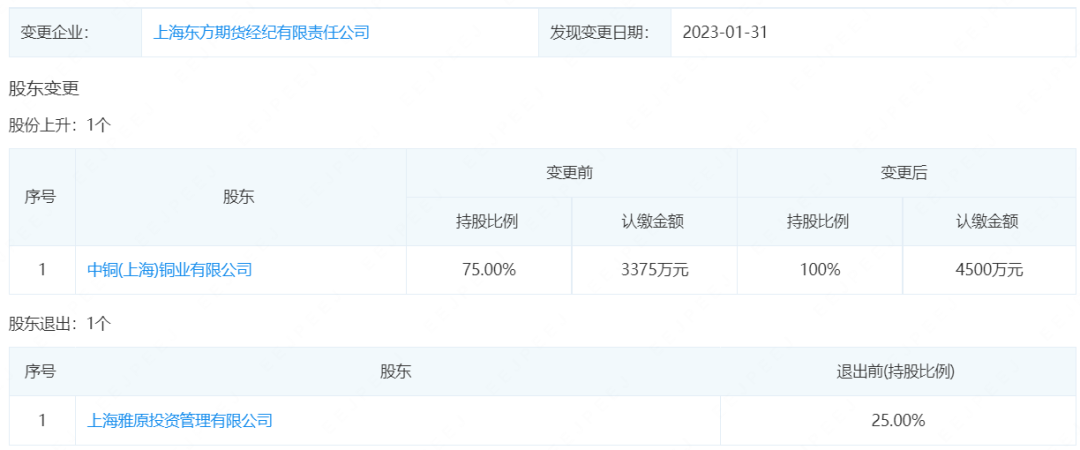Select the 25.00% exit percentage cell
Screen dimensions: 1080x450
click(x=897, y=421)
